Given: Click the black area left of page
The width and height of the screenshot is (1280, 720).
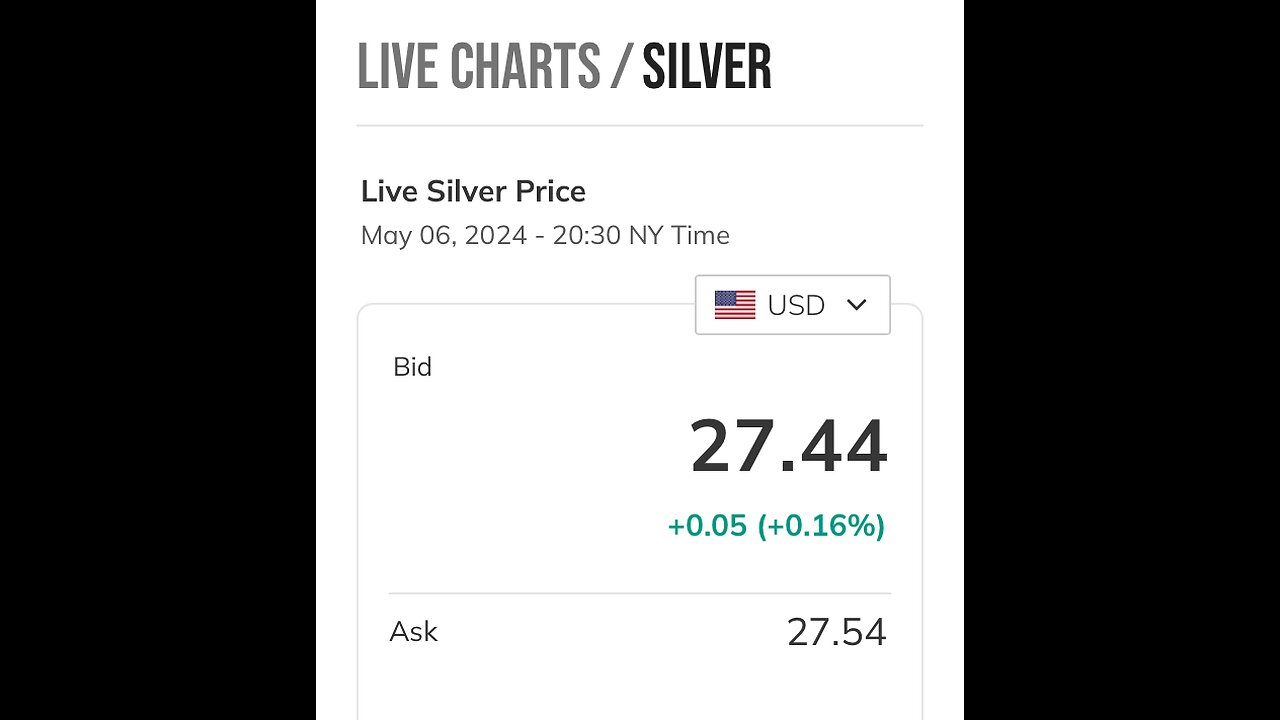Looking at the screenshot, I should coord(158,360).
